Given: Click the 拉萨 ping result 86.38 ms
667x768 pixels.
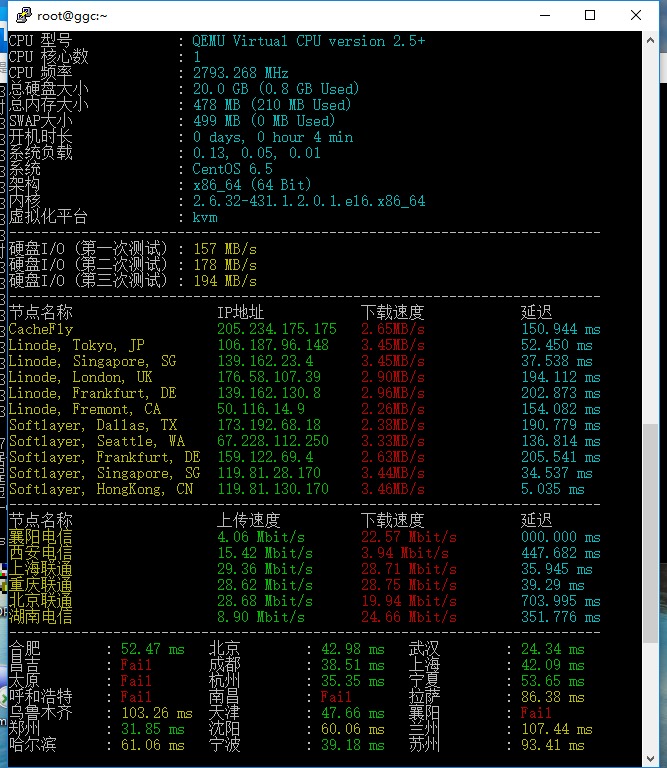Looking at the screenshot, I should pos(553,697).
